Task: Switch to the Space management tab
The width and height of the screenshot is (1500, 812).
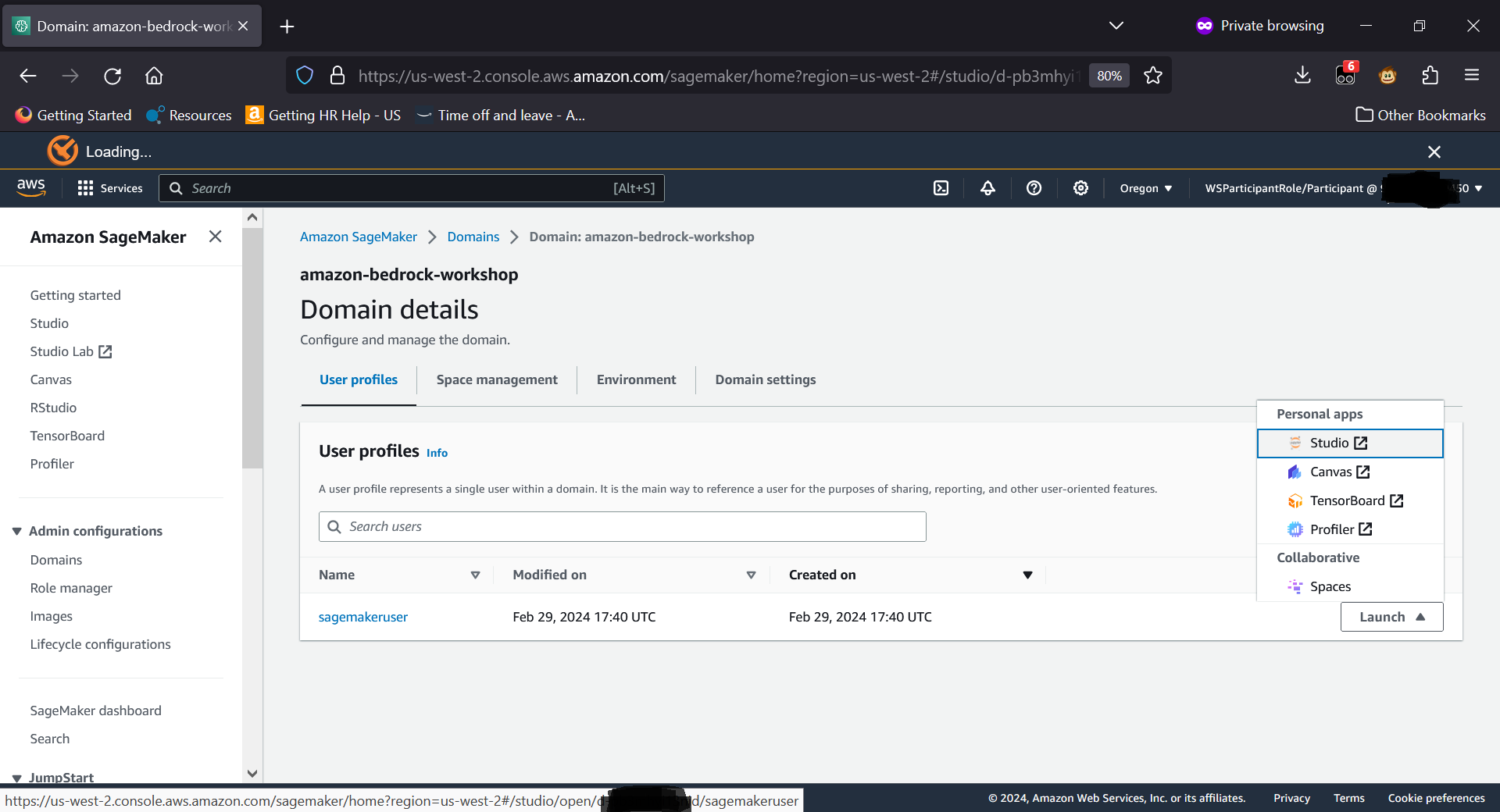Action: pos(497,379)
